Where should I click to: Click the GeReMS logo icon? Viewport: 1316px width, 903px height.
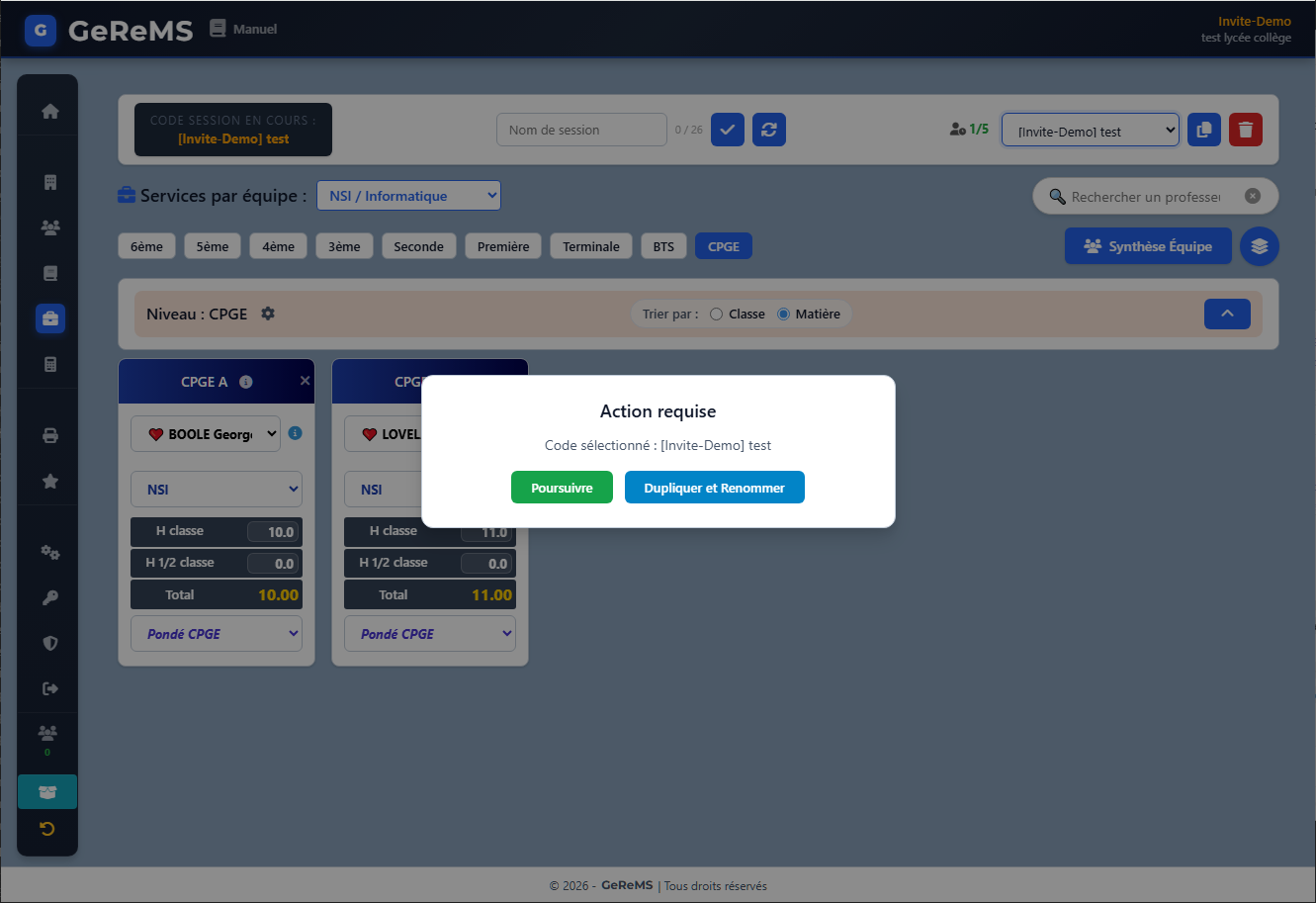(x=41, y=31)
